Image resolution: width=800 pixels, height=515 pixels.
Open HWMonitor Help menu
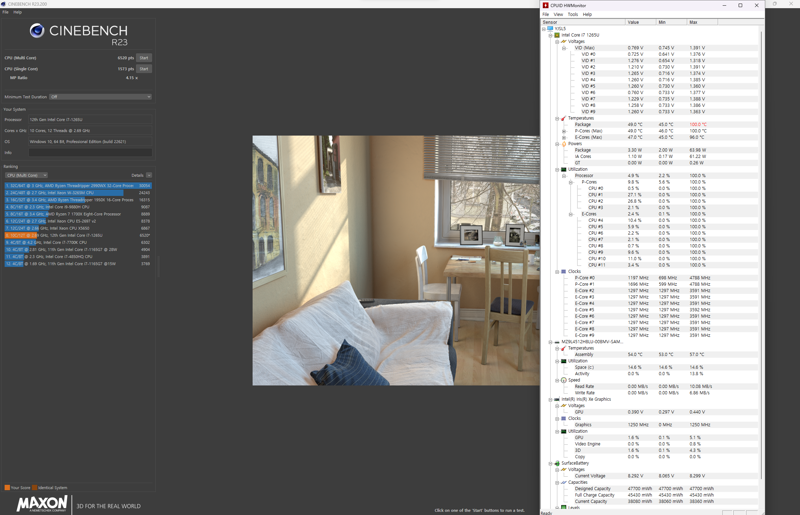pyautogui.click(x=587, y=14)
